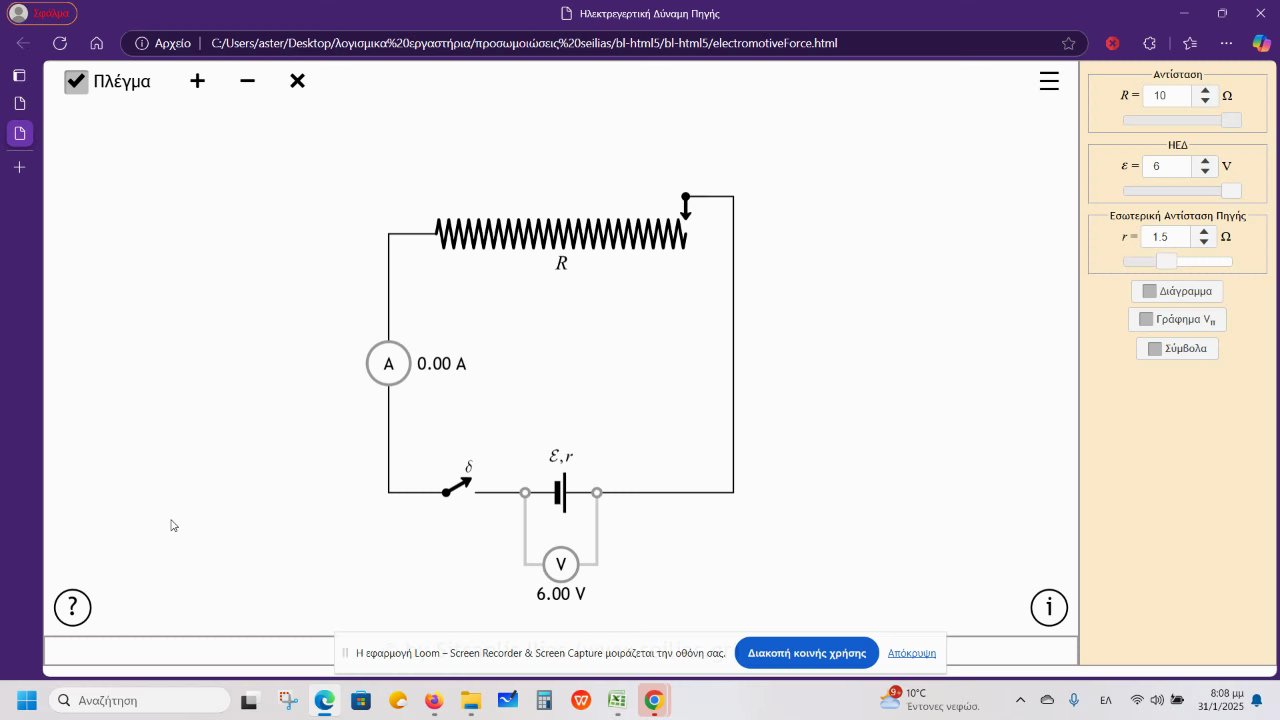The image size is (1280, 720).
Task: Go to browser home page
Action: [97, 43]
